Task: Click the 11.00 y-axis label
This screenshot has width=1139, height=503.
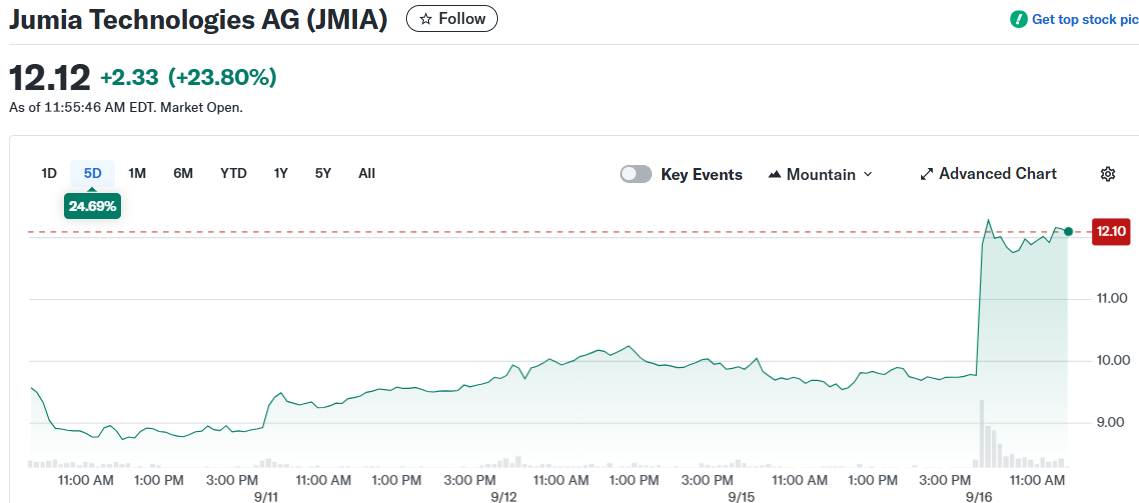Action: 1111,298
